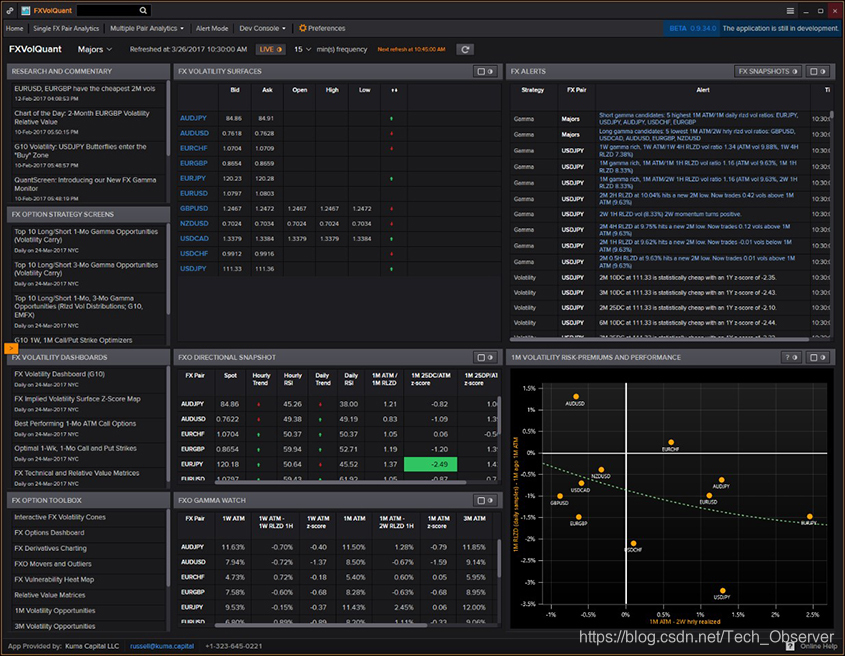Click the USDJPY dot on the scatter chart
The width and height of the screenshot is (845, 656).
click(723, 591)
